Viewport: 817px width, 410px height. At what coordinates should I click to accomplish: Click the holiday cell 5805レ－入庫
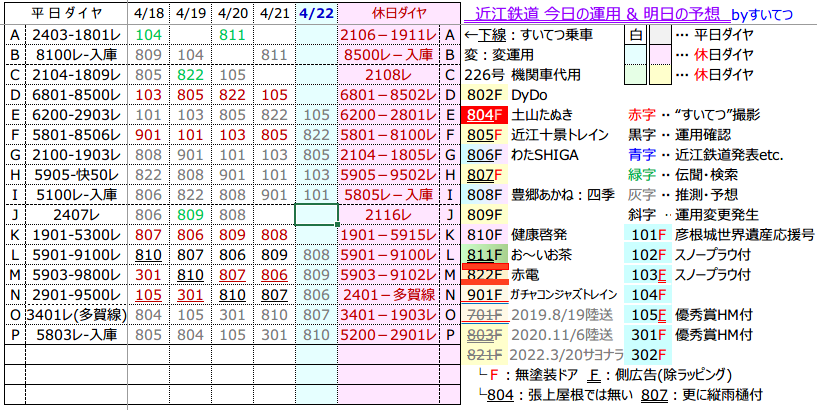(389, 195)
